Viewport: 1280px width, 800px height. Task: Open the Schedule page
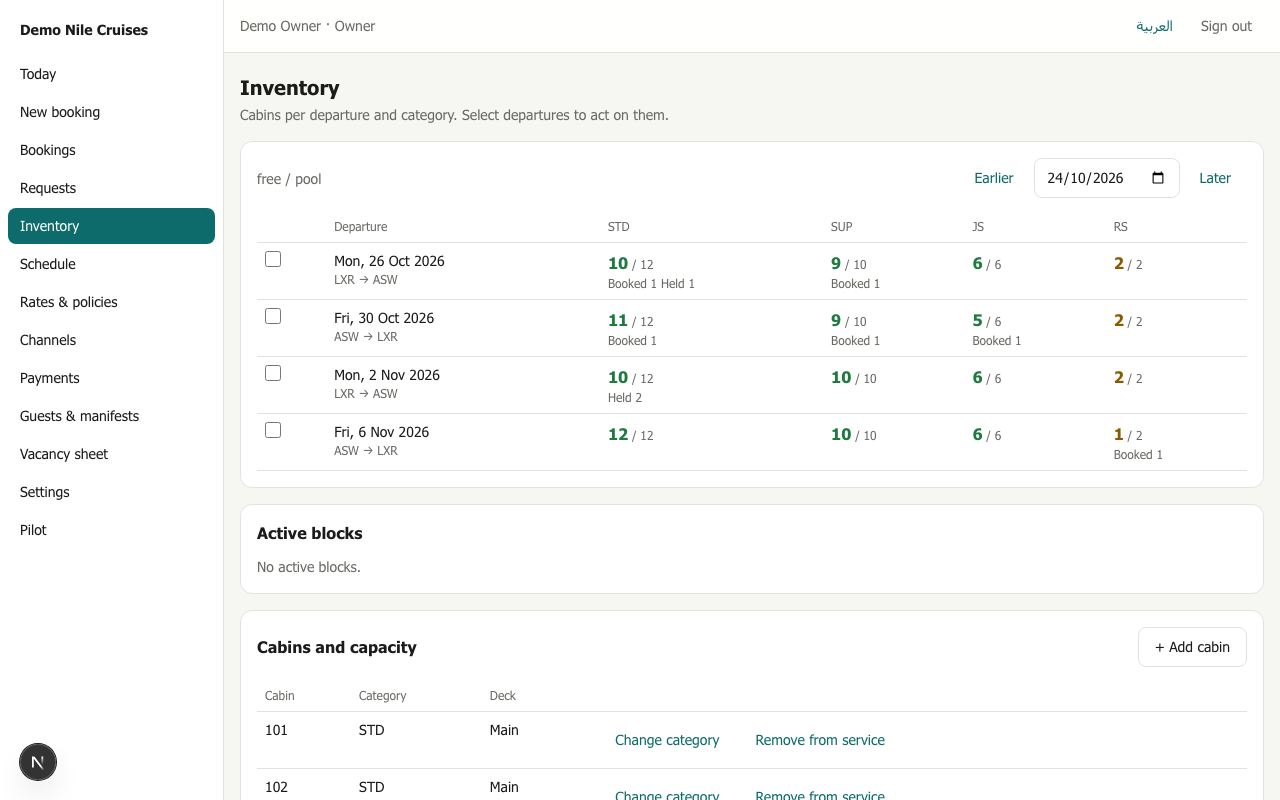[x=111, y=264]
